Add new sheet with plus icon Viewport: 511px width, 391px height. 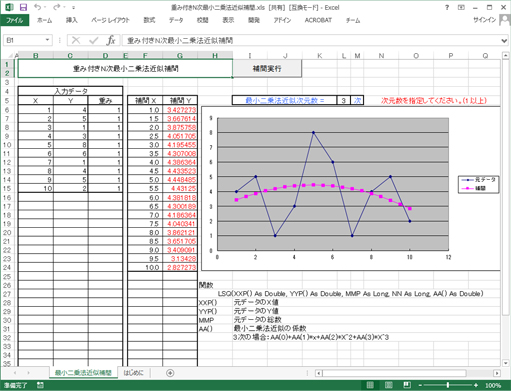(x=170, y=373)
